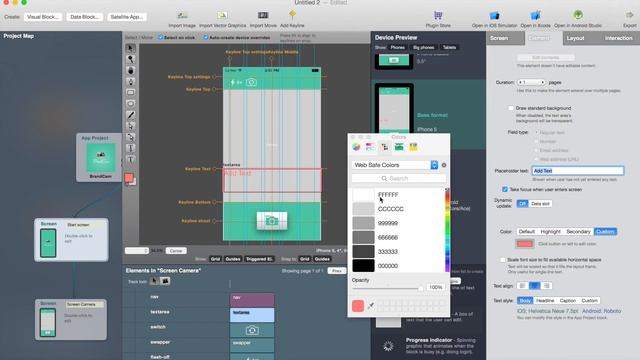Click the Add Keyline icon

[292, 15]
